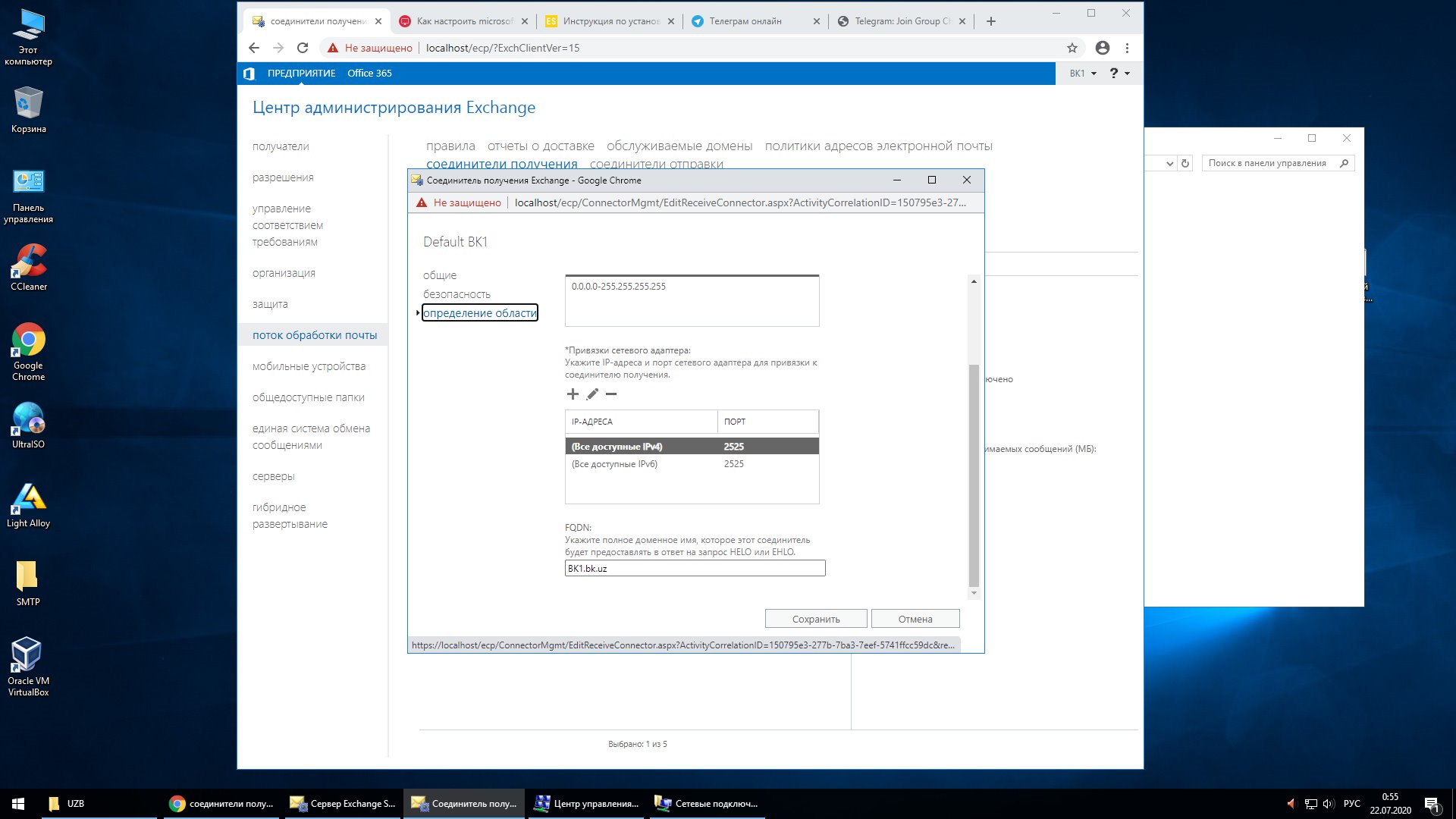Image resolution: width=1456 pixels, height=819 pixels.
Task: Select the "определение области" section
Action: pos(480,312)
